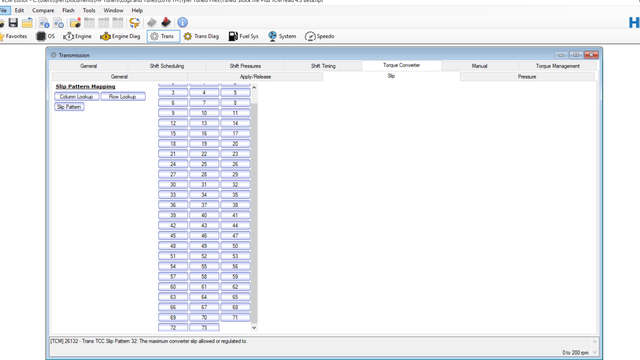Open slip pattern 10 button
640x360 pixels.
pyautogui.click(x=204, y=113)
